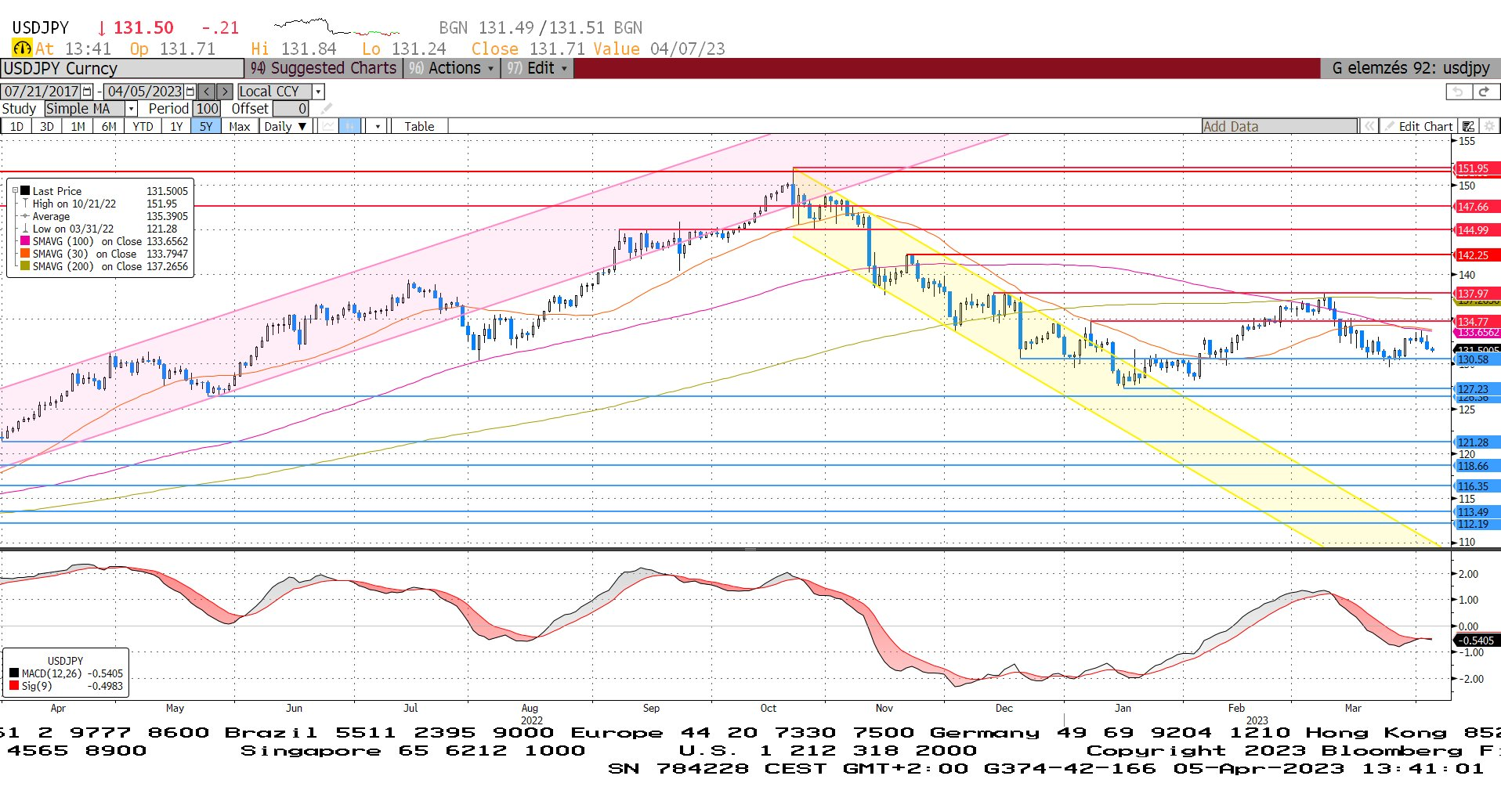This screenshot has width=1501, height=812.
Task: Click the 118.66 support level label
Action: (x=1477, y=466)
